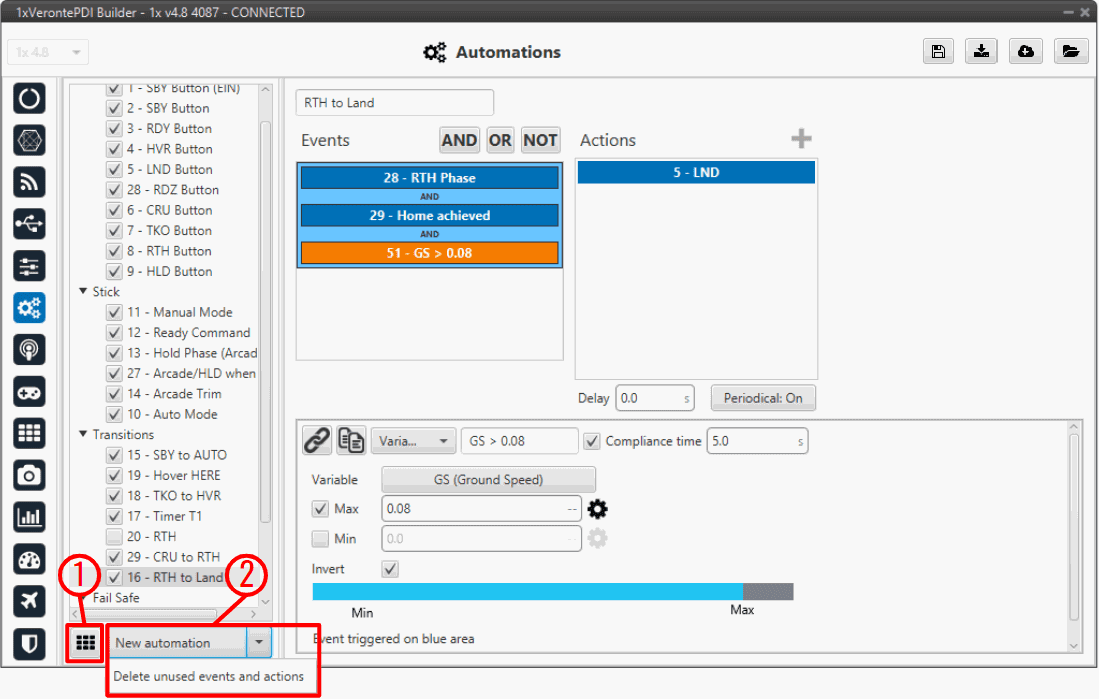Toggle the Invert checkbox
Image resolution: width=1099 pixels, height=699 pixels.
click(x=391, y=569)
